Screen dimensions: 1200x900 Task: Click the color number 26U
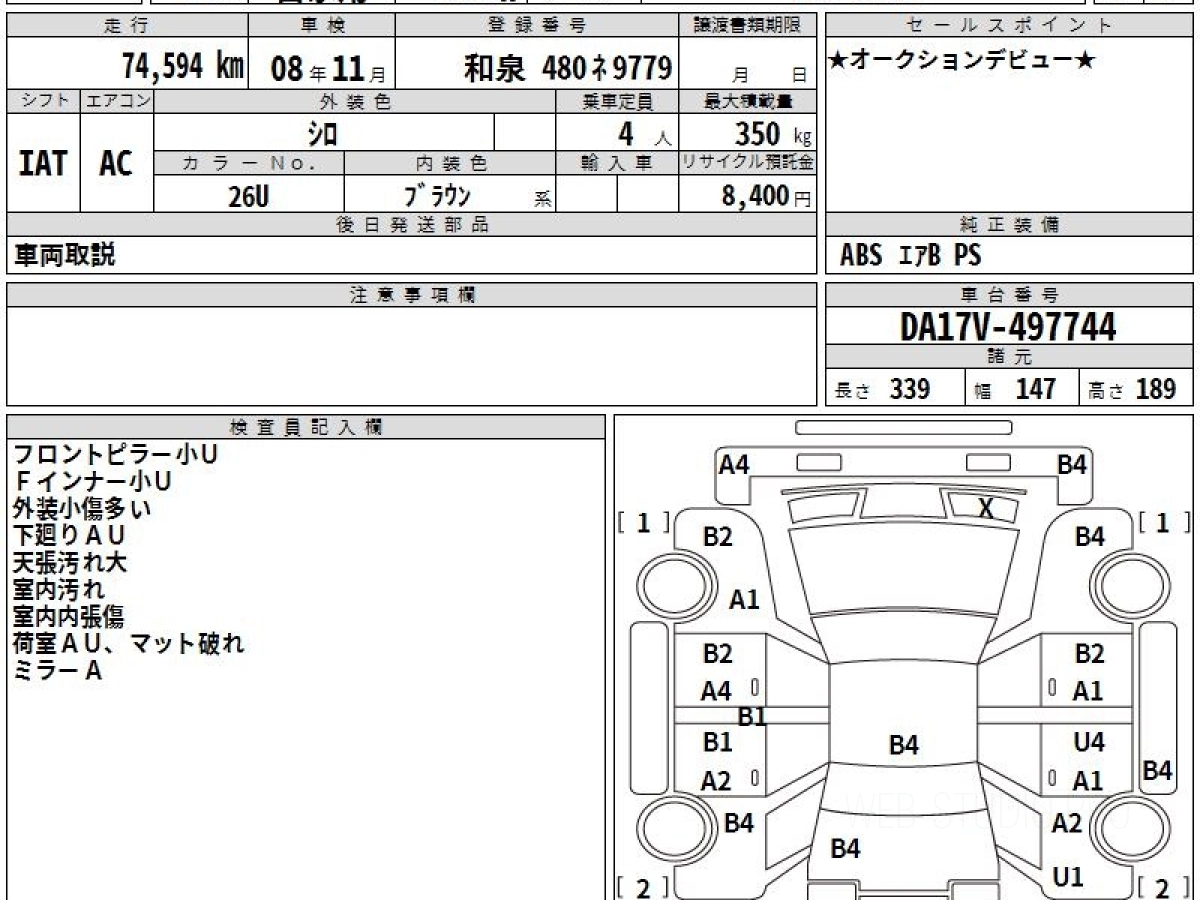(248, 197)
